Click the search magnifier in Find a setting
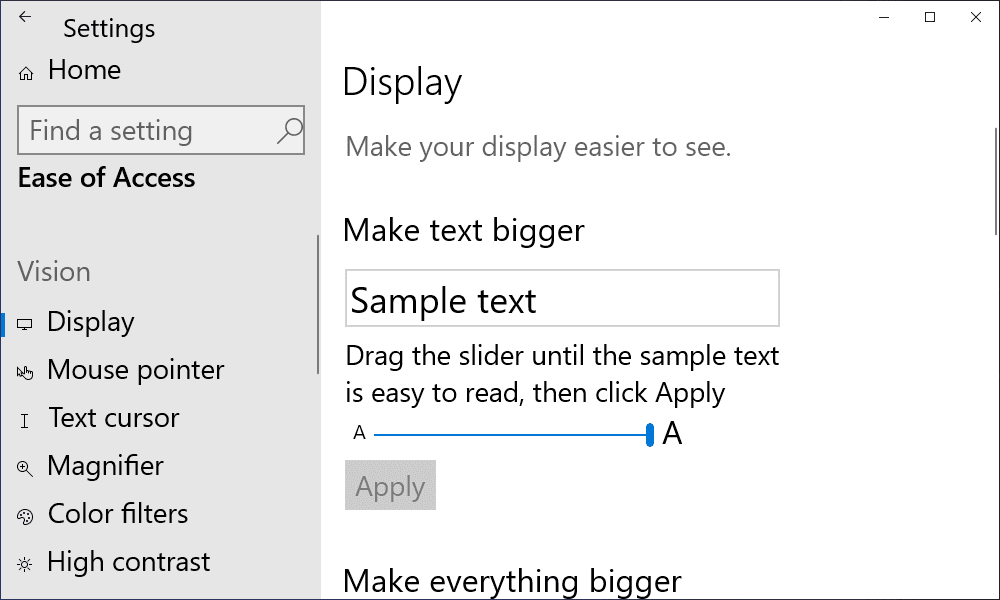 click(x=288, y=130)
